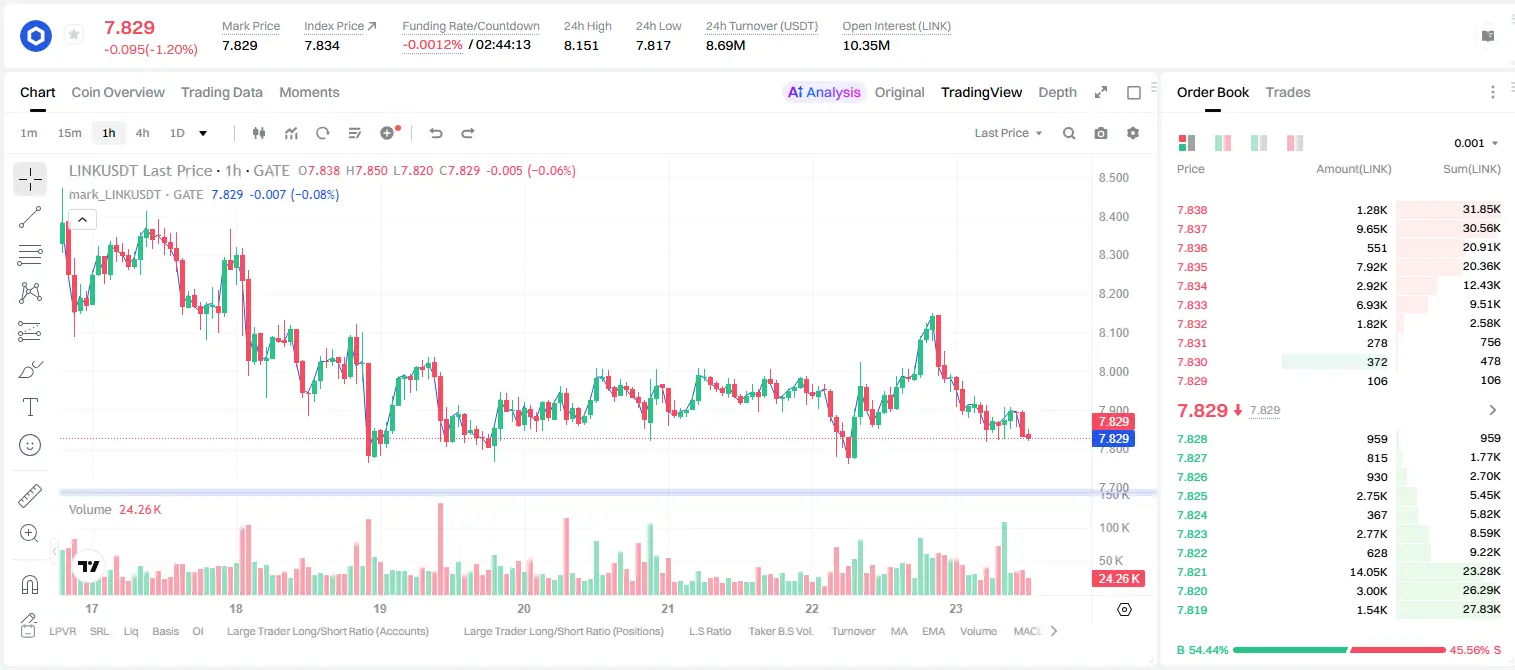The height and width of the screenshot is (670, 1515).
Task: Show only sell orders in order book
Action: (x=1294, y=143)
